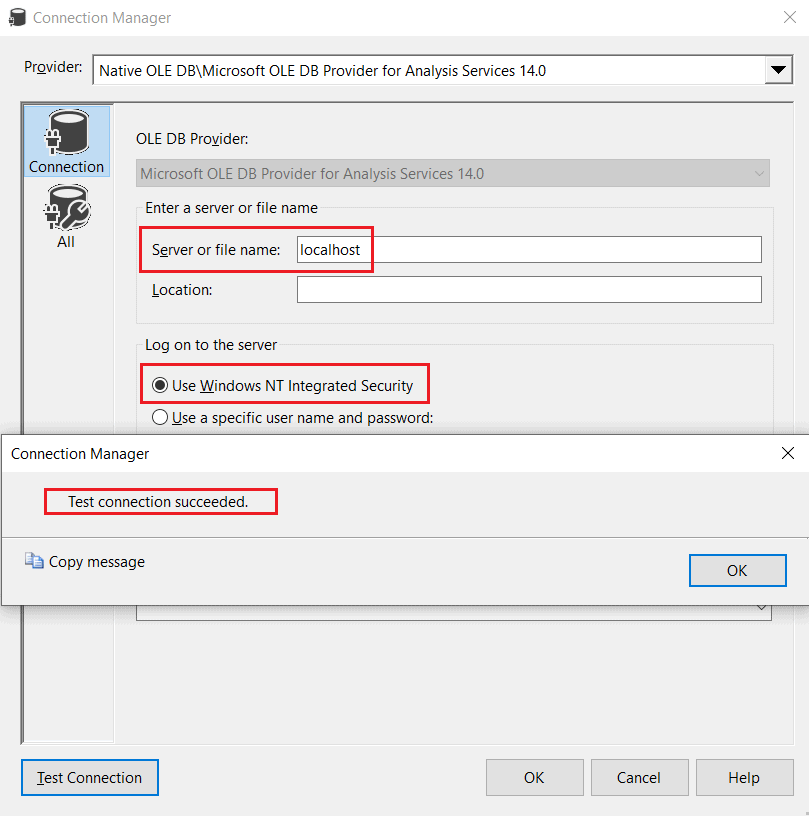Focus the Location text box
Screen dimensions: 809x816
pos(529,290)
